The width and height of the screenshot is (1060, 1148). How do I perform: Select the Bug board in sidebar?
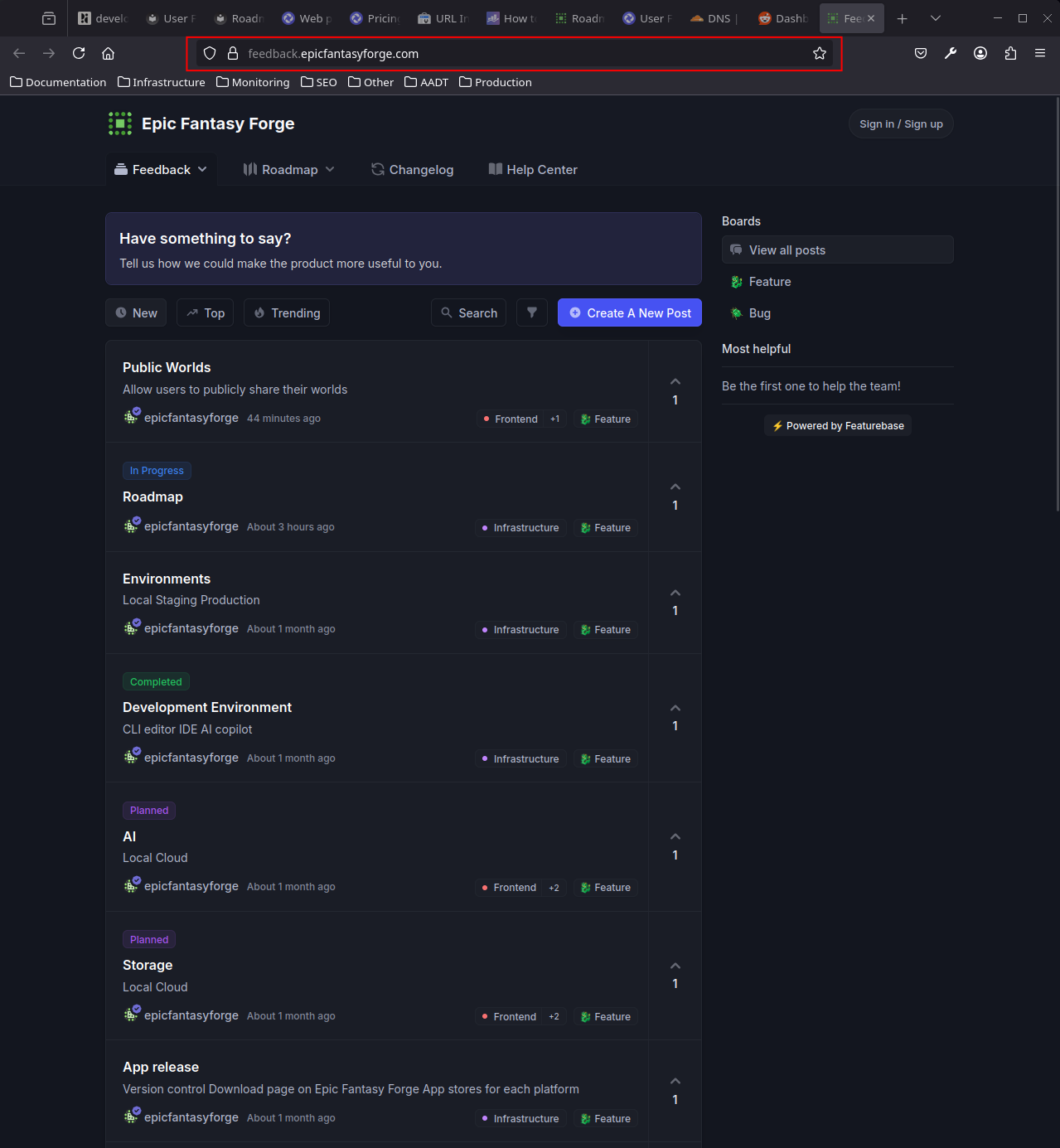(x=838, y=313)
